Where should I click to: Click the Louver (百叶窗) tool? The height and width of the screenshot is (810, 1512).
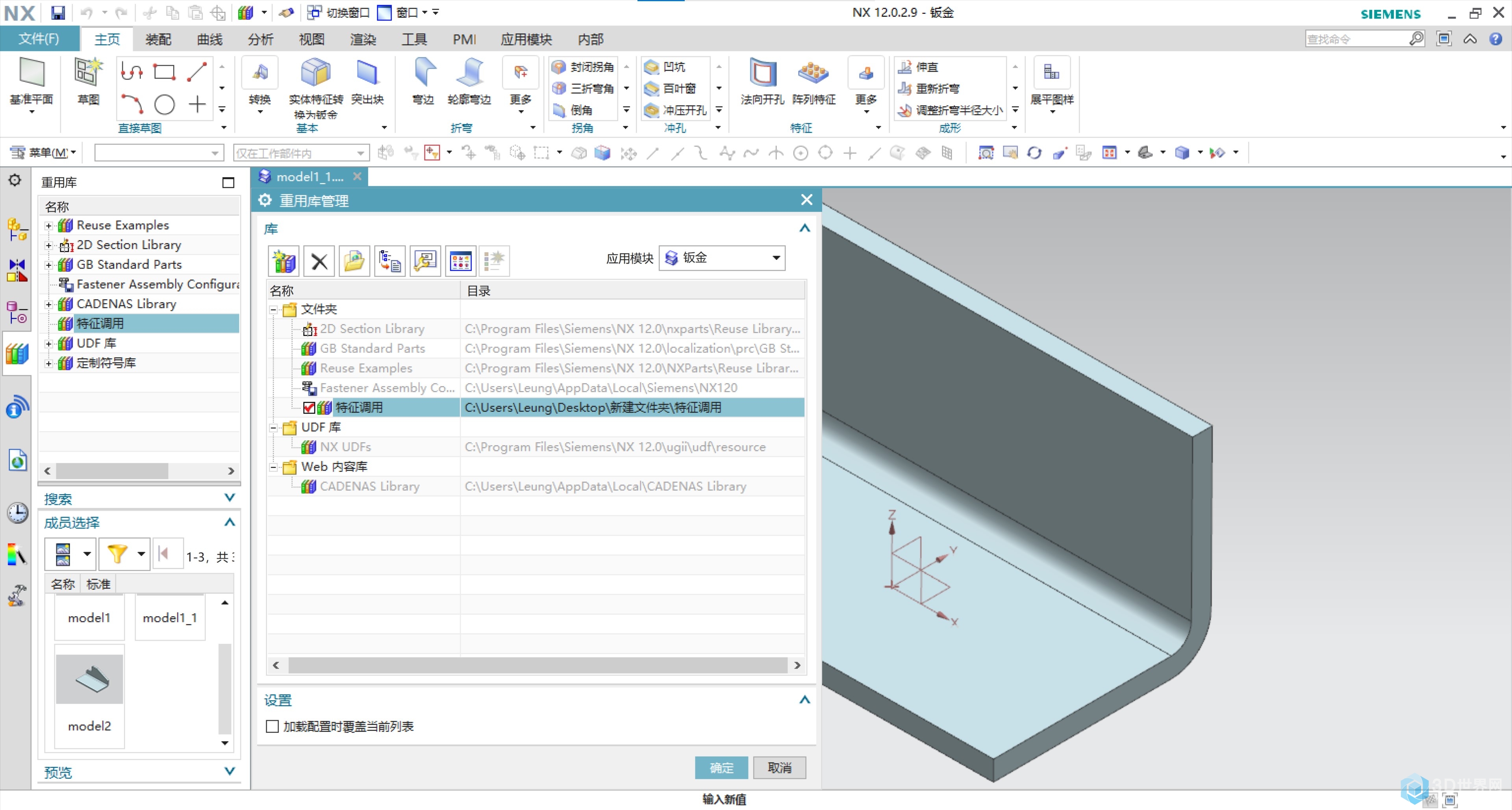670,88
